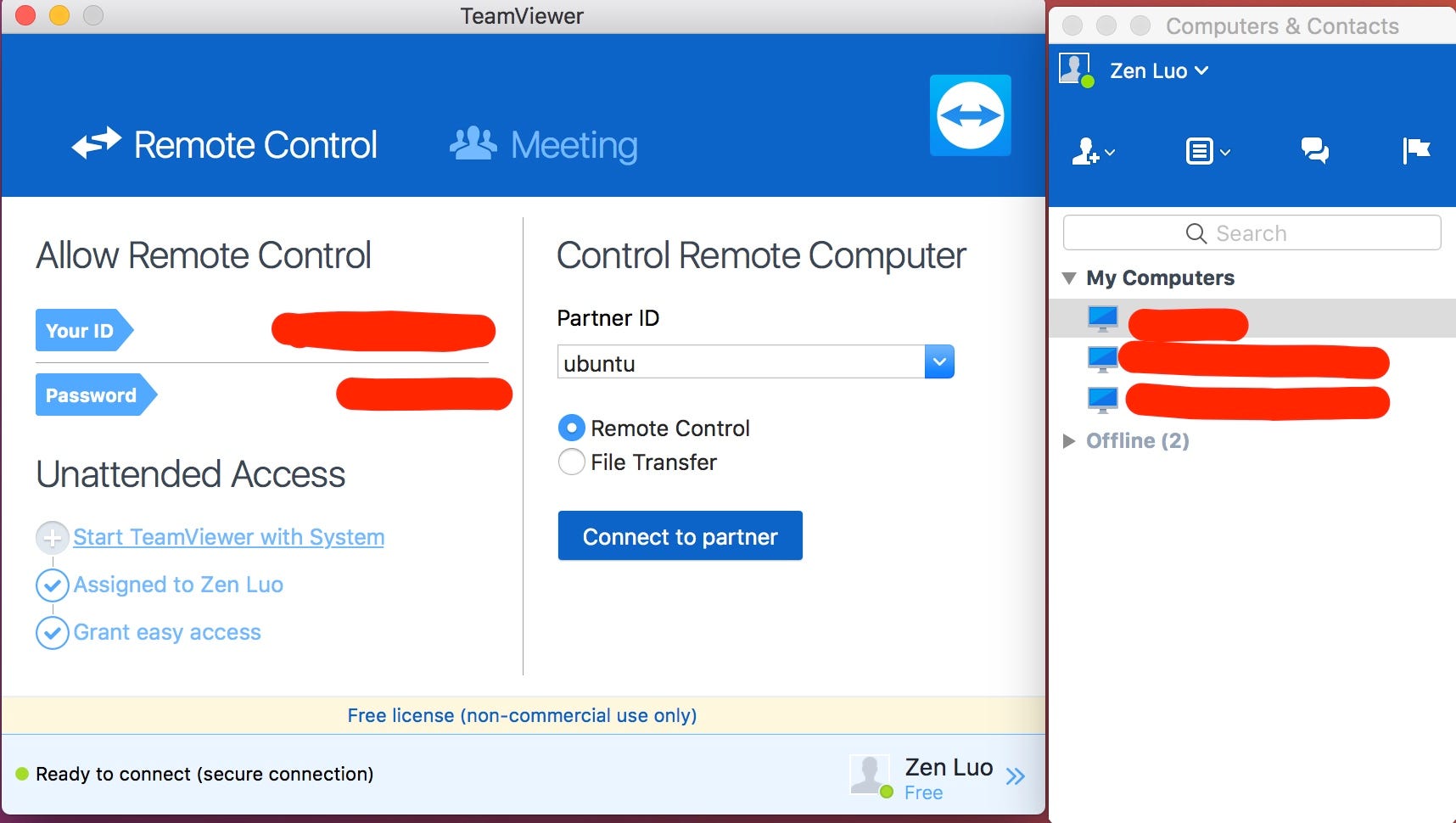Switch to Remote Control tab
The image size is (1456, 823).
pyautogui.click(x=225, y=144)
